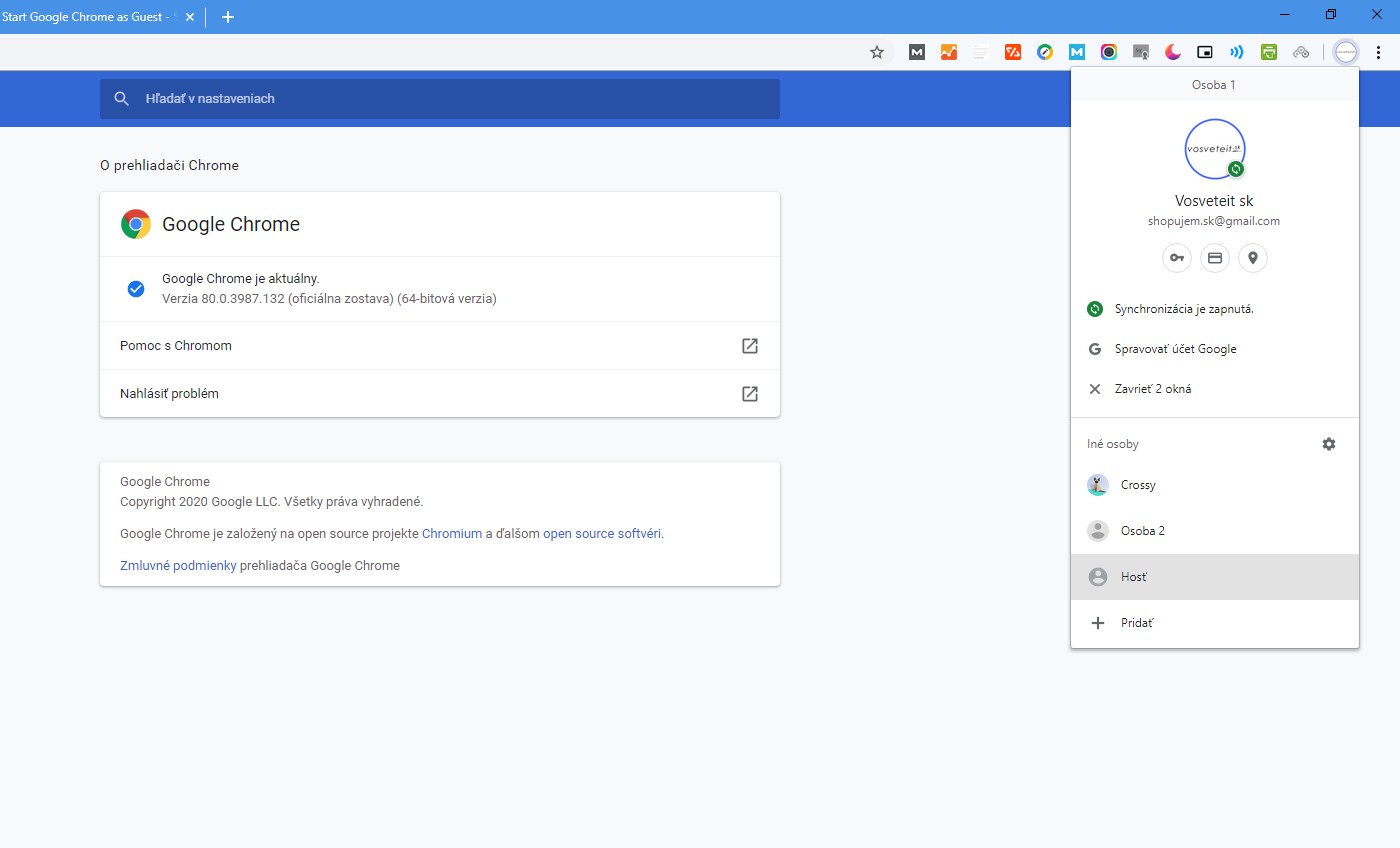This screenshot has height=848, width=1400.
Task: Click the Verzia 80.0.3987.132 version text
Action: click(x=329, y=299)
